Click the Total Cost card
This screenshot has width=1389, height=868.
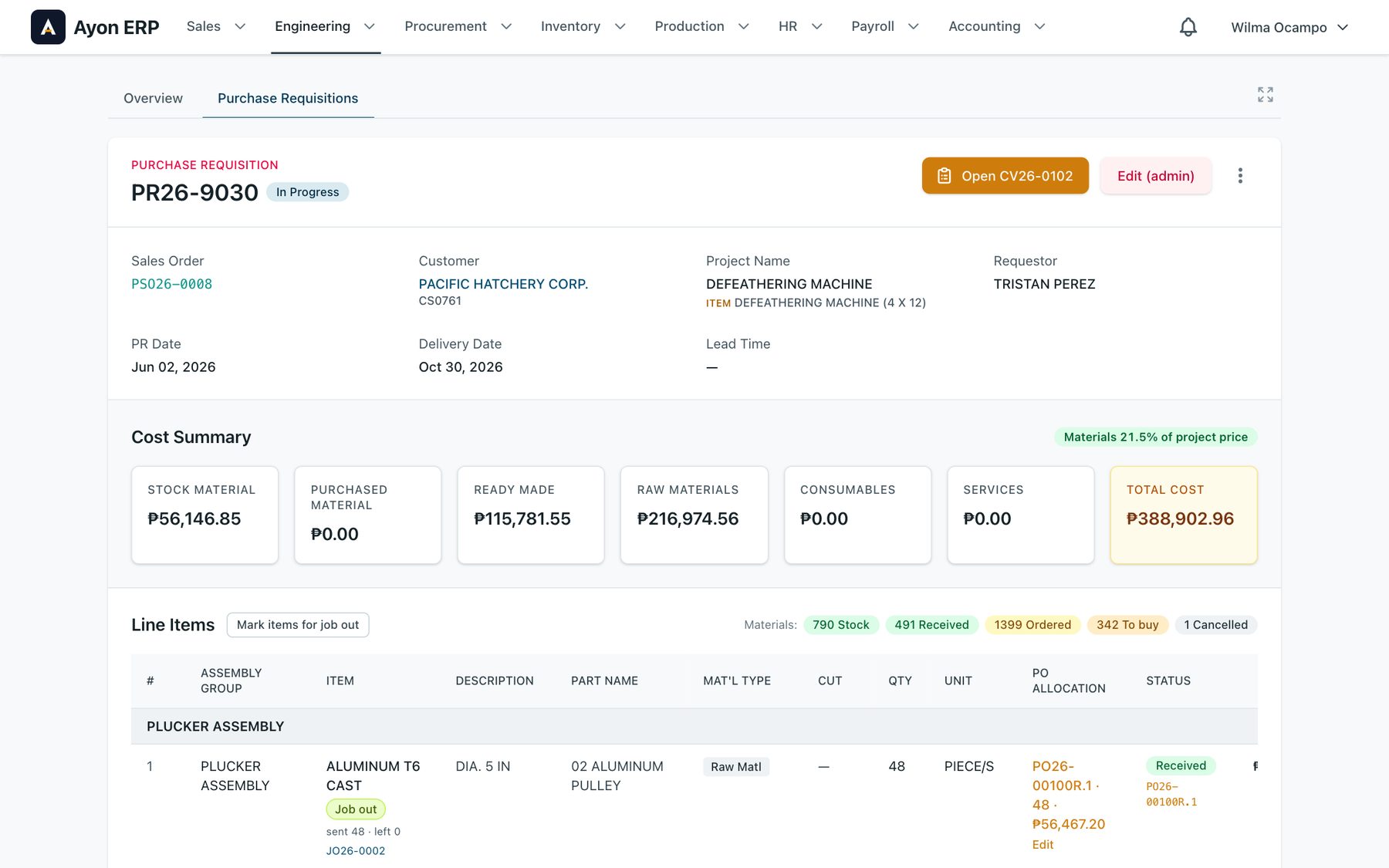point(1184,515)
